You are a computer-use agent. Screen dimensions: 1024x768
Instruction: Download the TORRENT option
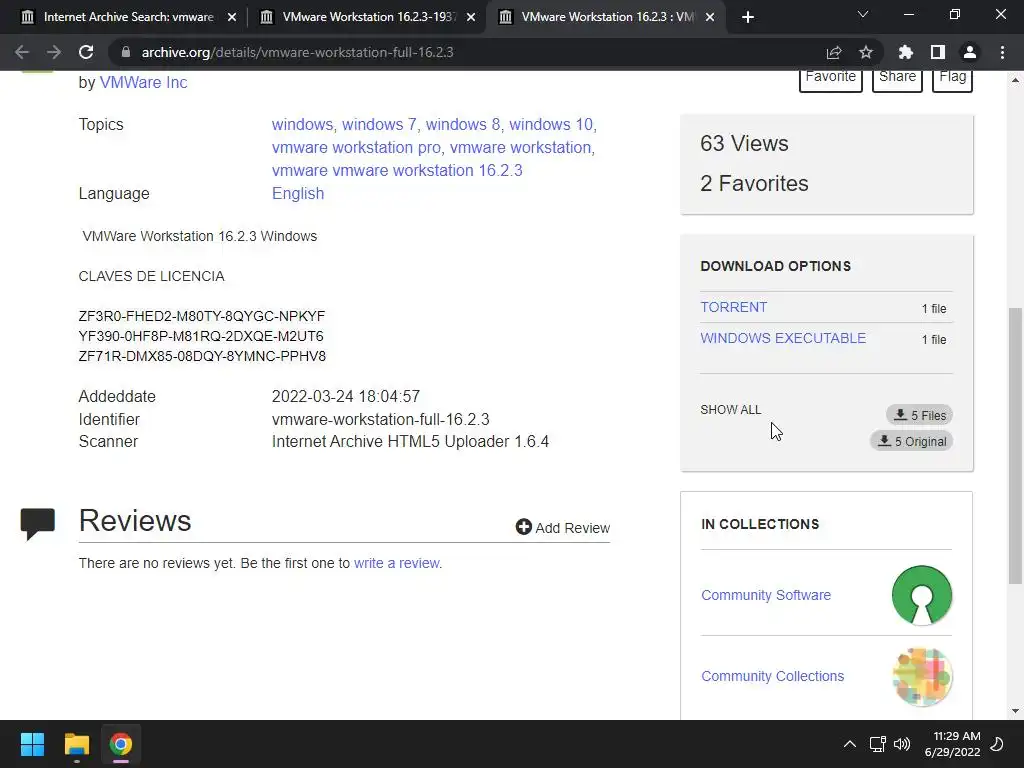click(x=733, y=307)
